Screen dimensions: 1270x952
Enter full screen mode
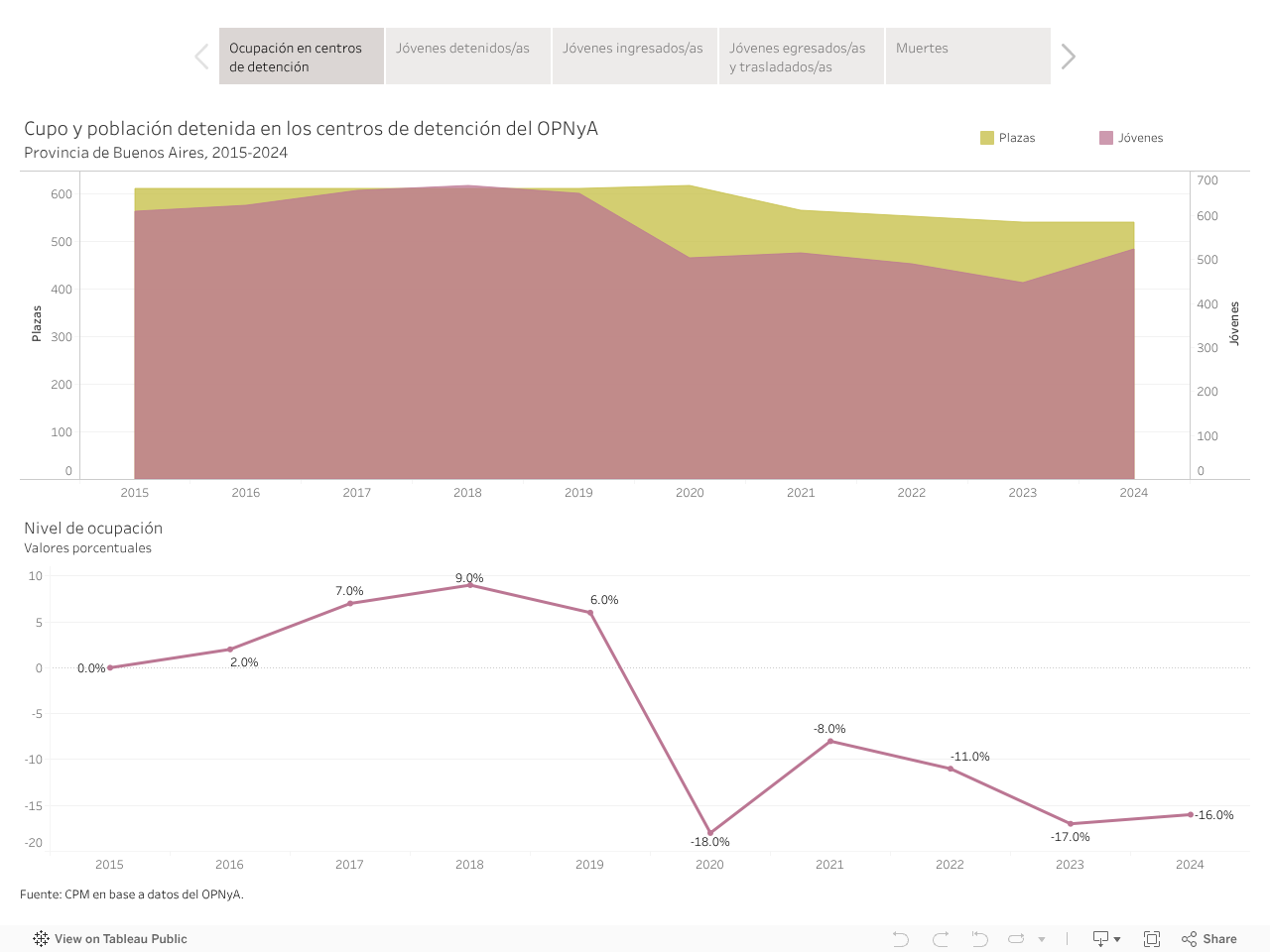[1152, 939]
